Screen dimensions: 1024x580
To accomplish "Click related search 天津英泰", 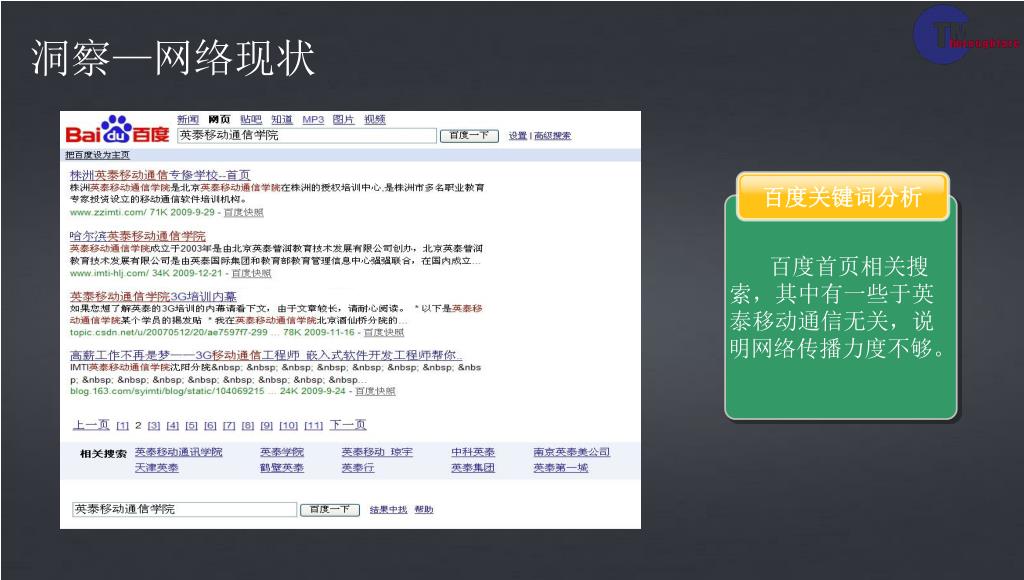I will pyautogui.click(x=157, y=468).
